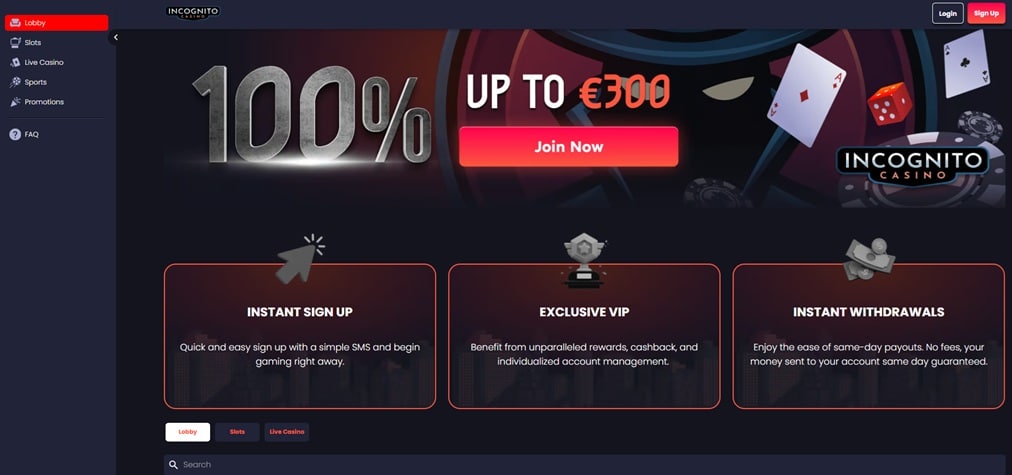Screen dimensions: 1012x475
Task: Click the Sign Up button
Action: (986, 14)
